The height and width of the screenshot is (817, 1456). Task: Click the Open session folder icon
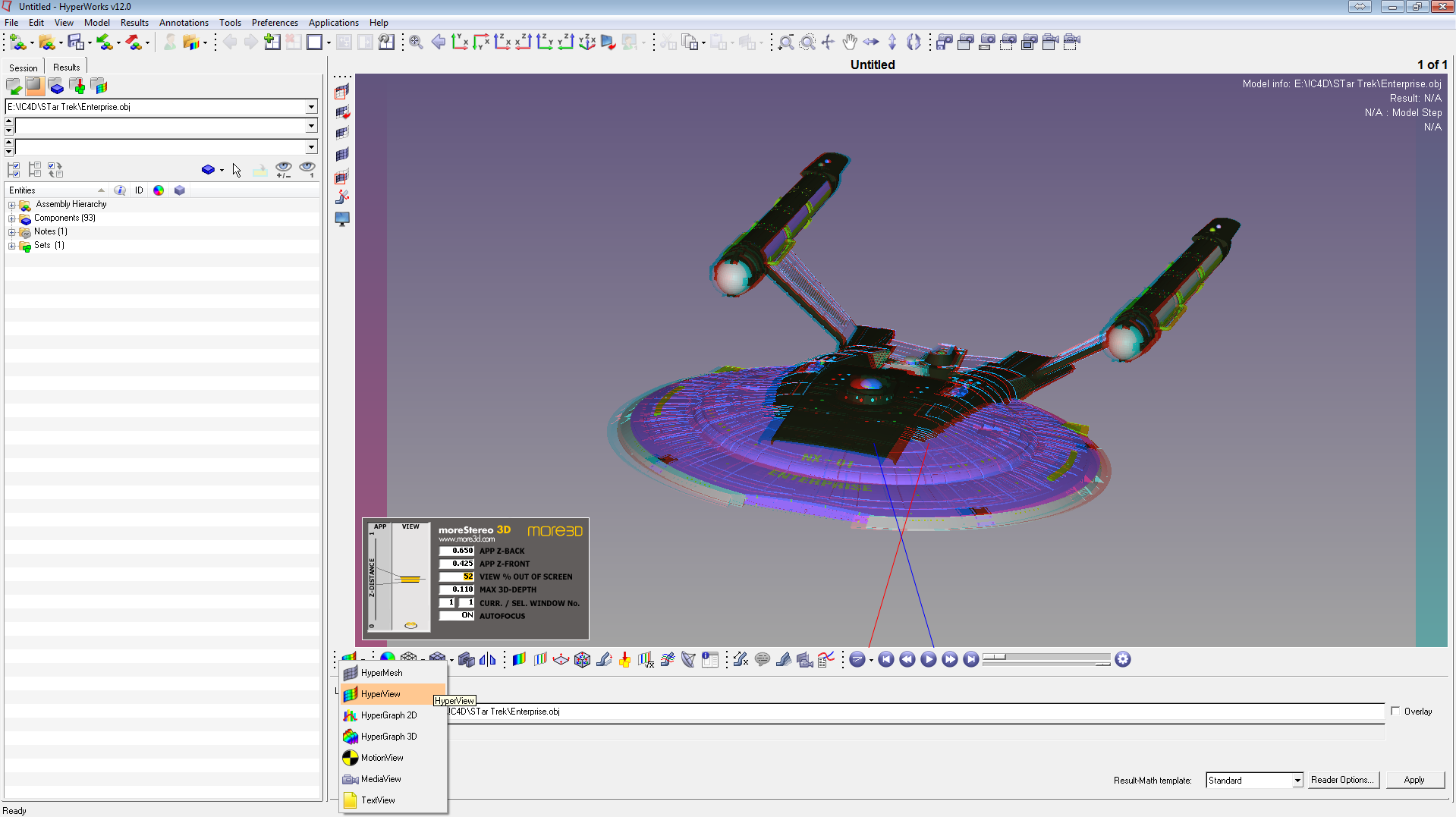(46, 42)
